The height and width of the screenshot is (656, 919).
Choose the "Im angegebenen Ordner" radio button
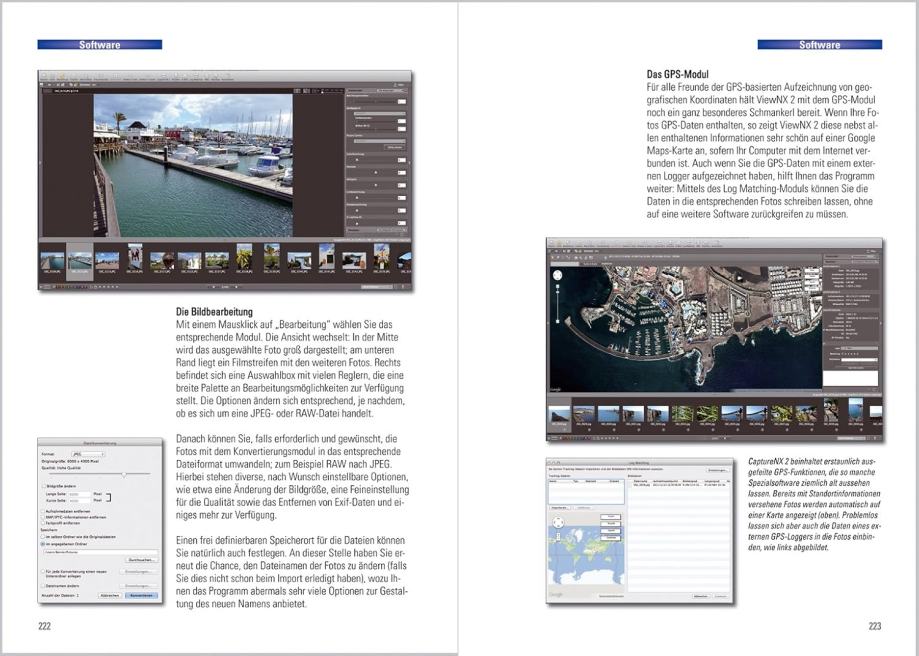[42, 544]
